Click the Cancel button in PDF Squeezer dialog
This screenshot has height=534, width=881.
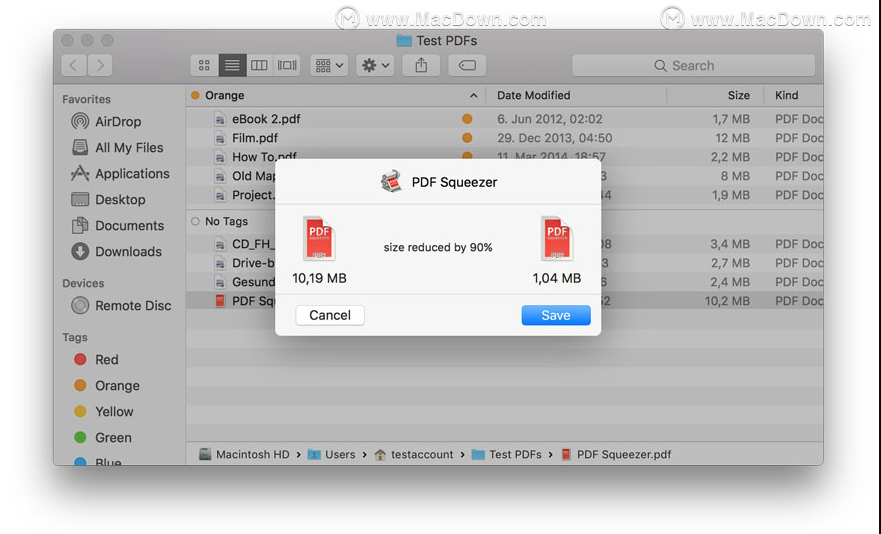click(330, 315)
